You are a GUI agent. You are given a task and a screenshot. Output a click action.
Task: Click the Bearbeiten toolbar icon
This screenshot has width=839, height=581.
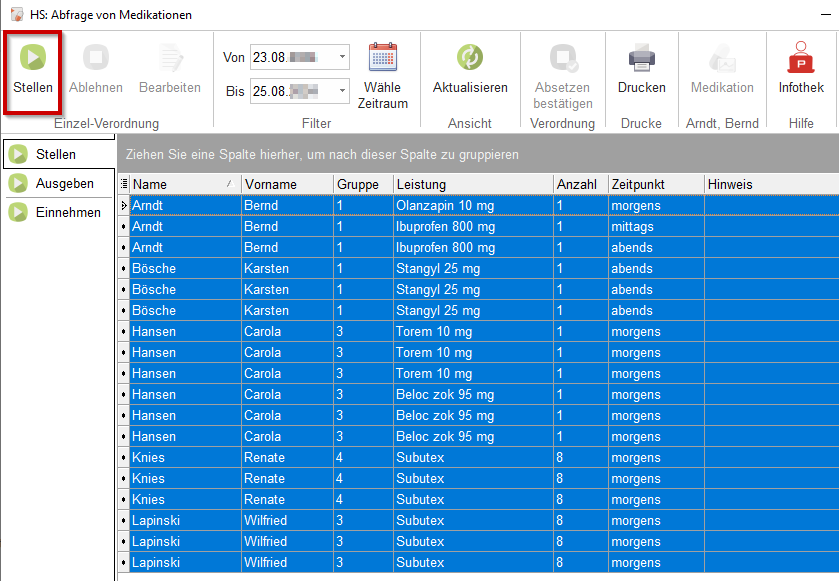(169, 58)
